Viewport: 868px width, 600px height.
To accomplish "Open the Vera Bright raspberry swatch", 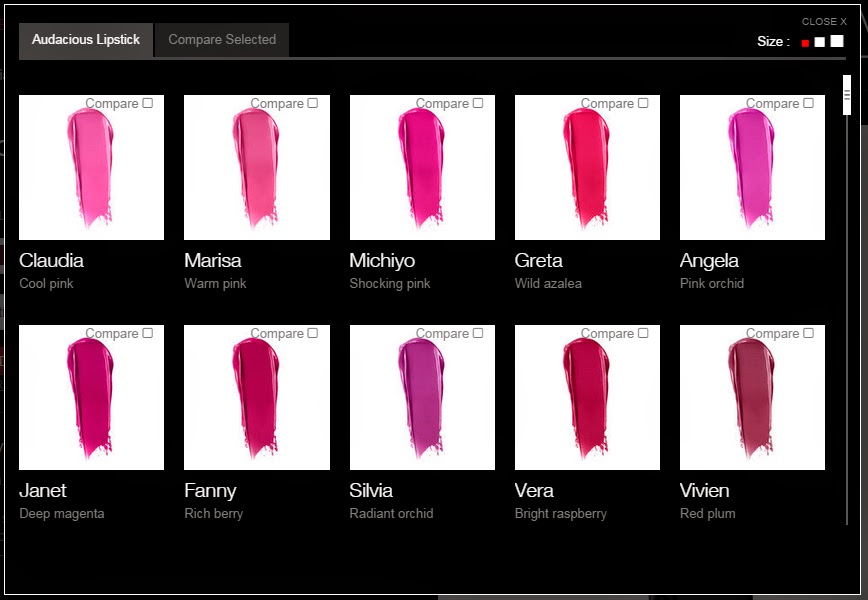I will click(587, 397).
